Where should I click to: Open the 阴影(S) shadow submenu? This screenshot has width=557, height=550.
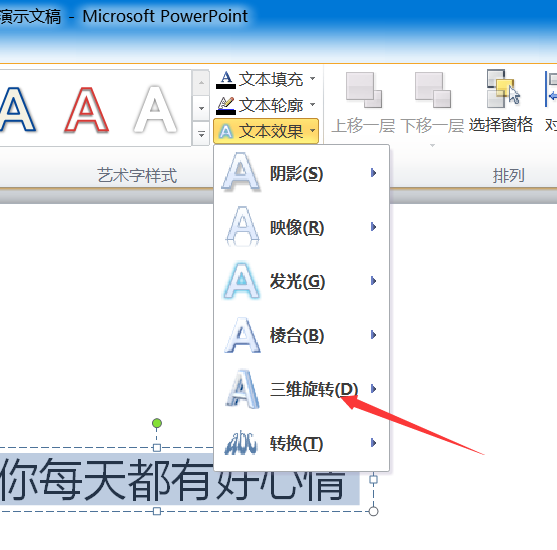(x=301, y=173)
